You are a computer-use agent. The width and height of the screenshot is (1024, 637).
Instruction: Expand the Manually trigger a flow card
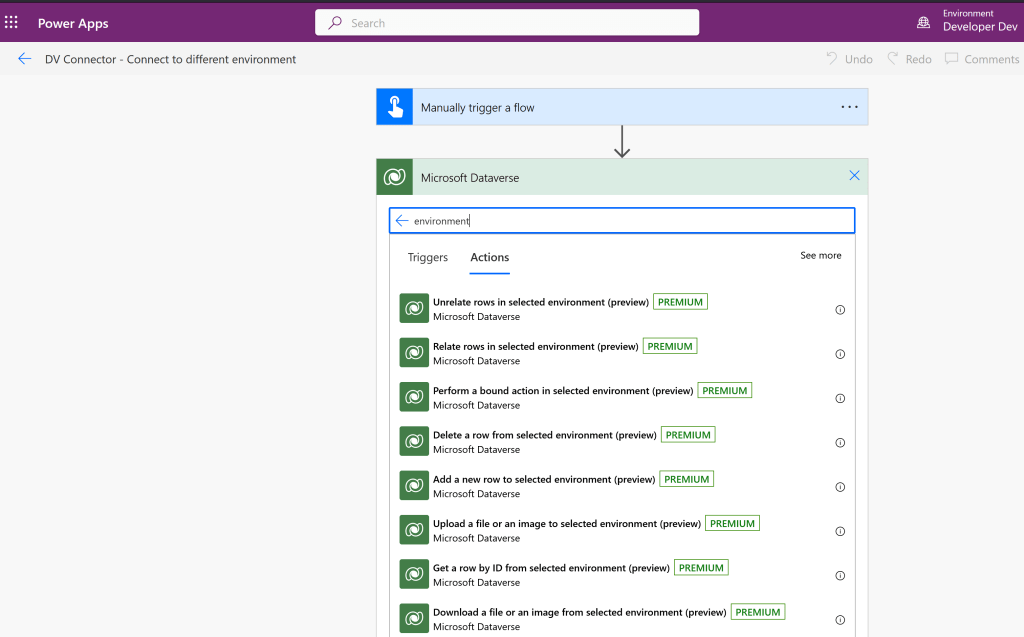[600, 107]
